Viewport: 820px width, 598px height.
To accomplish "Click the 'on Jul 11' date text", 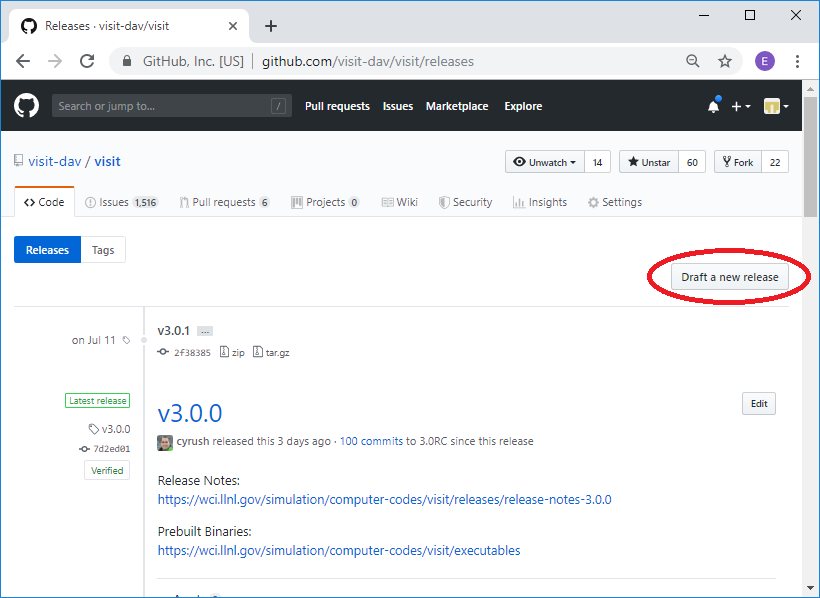I will point(93,340).
